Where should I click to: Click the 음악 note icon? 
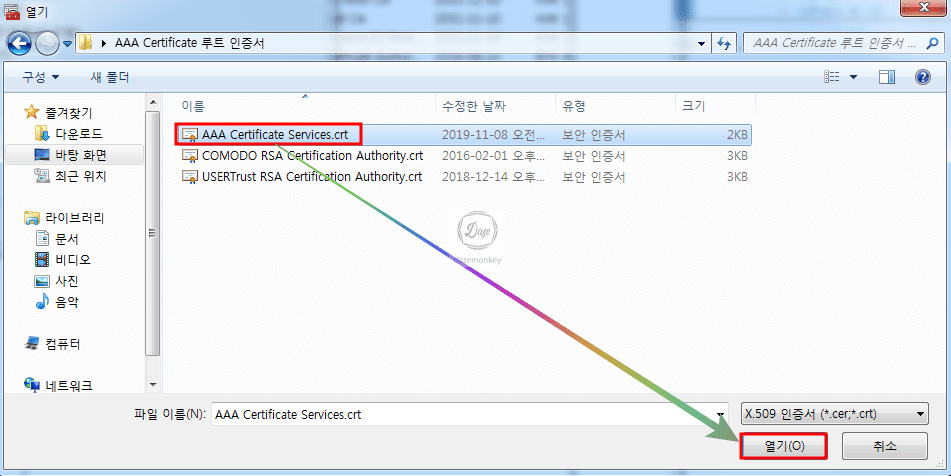42,301
